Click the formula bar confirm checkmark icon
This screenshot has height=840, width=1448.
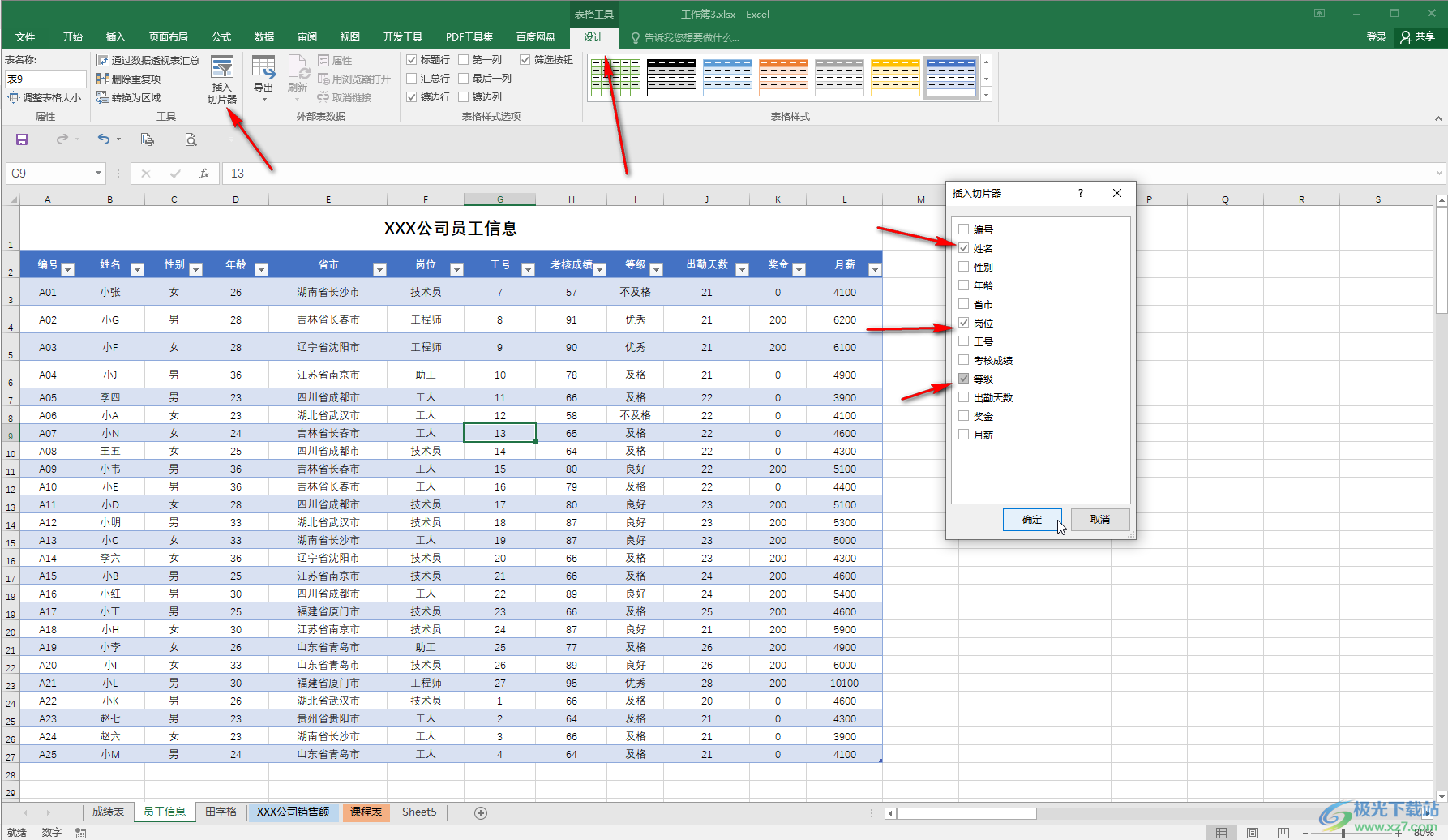[x=175, y=174]
